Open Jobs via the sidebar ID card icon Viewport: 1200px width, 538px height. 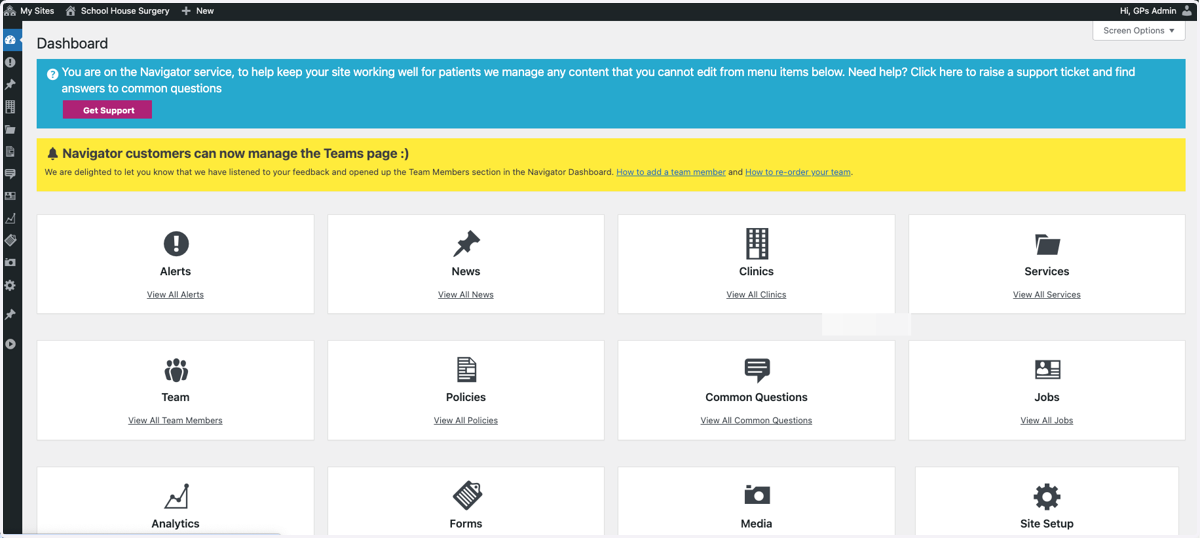pos(10,196)
